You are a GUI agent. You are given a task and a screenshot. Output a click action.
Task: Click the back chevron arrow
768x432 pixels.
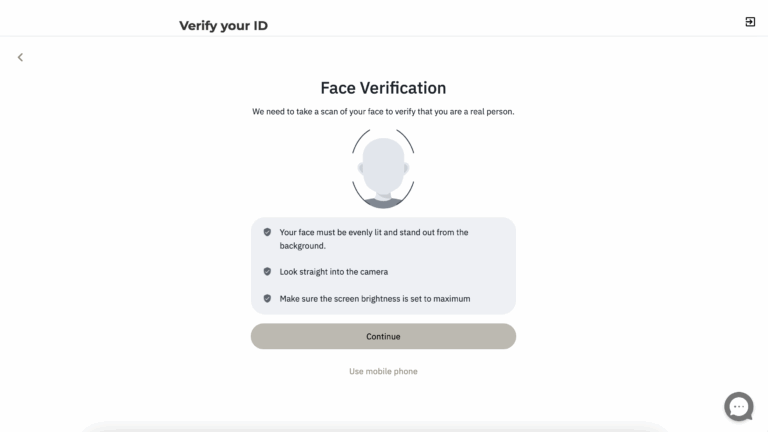(x=20, y=58)
